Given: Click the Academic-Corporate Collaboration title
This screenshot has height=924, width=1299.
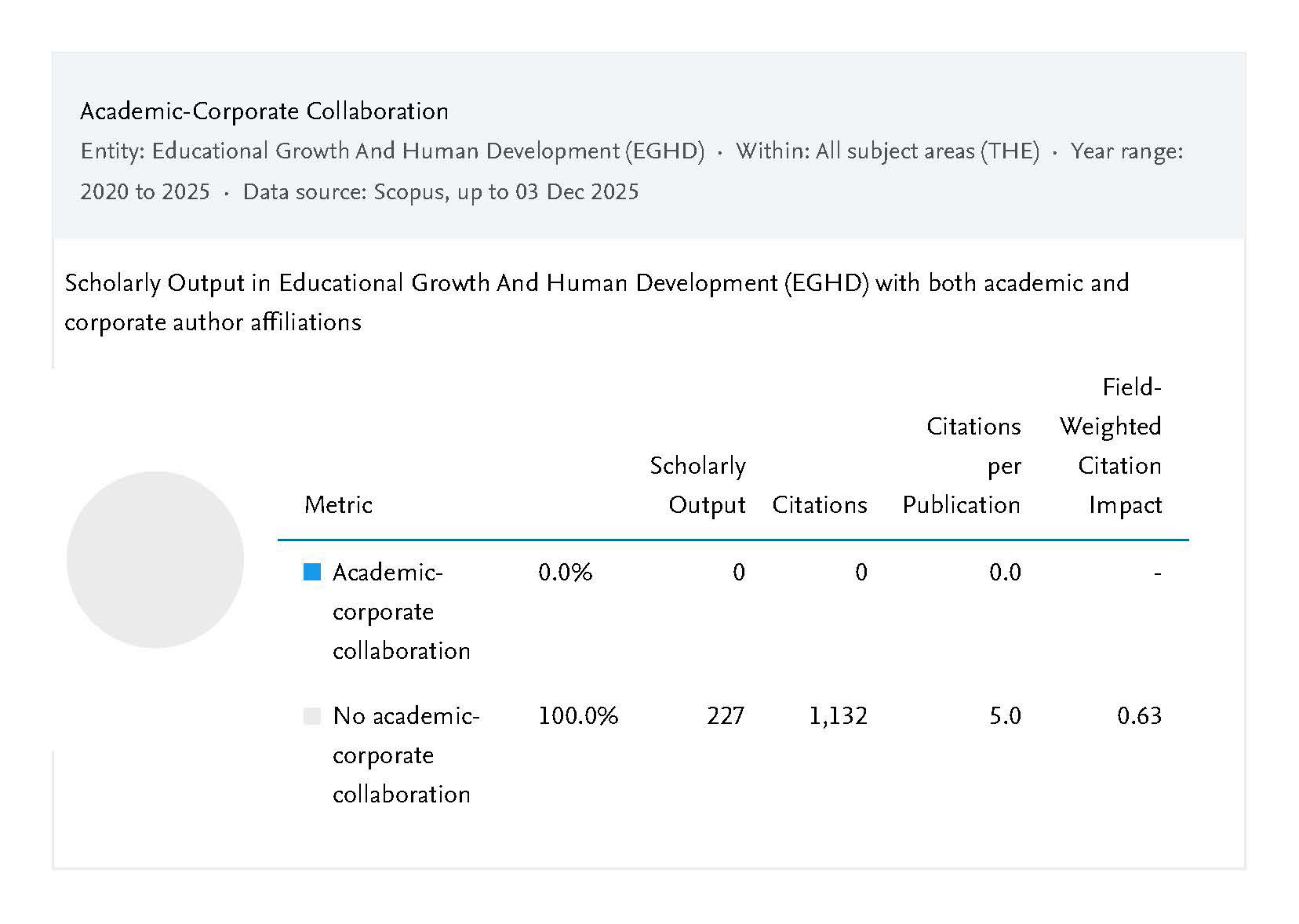Looking at the screenshot, I should click(x=264, y=111).
